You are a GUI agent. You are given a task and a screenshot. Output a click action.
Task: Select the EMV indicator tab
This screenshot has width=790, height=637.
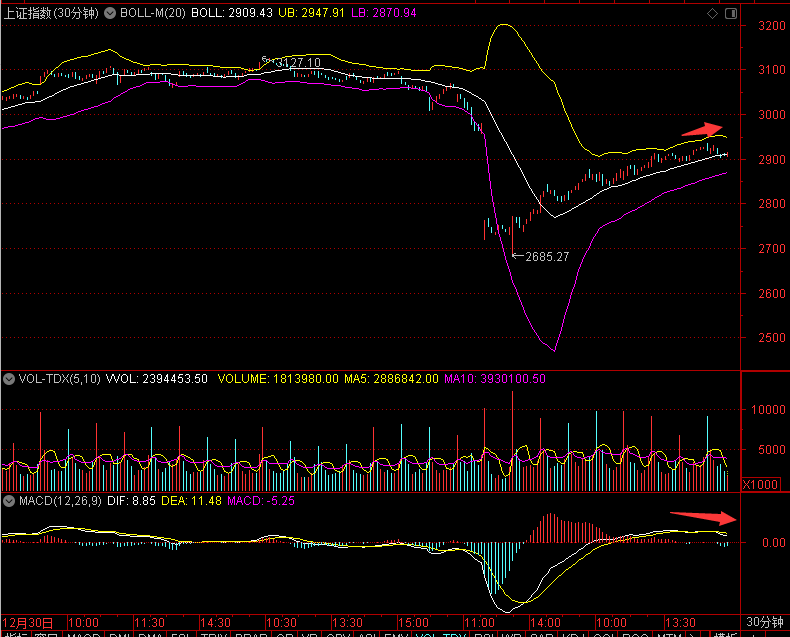coord(395,634)
